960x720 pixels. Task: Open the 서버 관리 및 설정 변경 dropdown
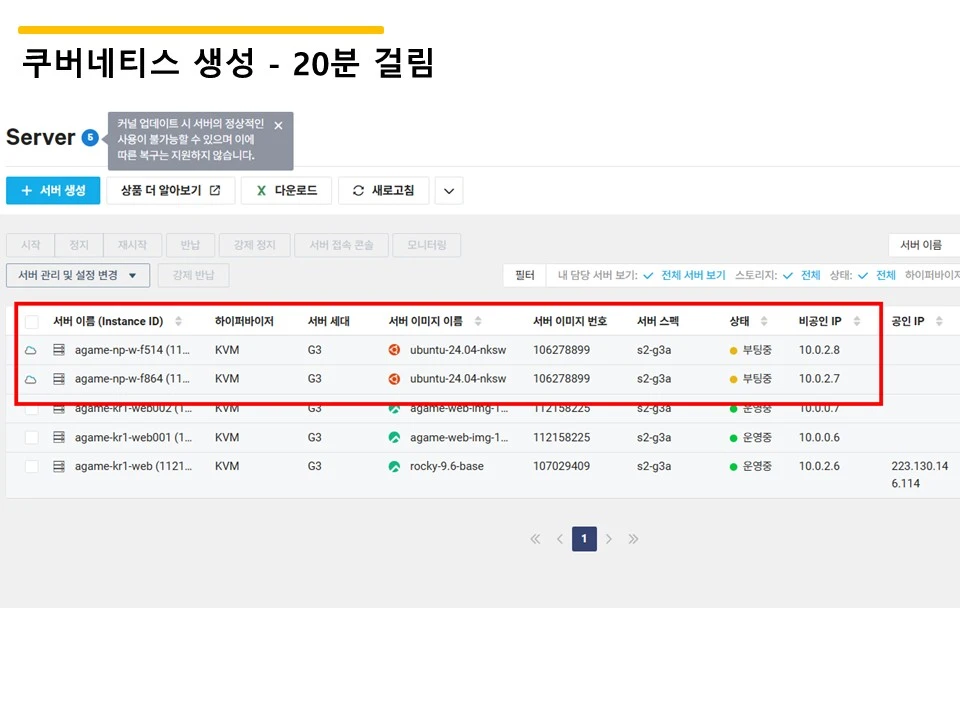[x=78, y=274]
